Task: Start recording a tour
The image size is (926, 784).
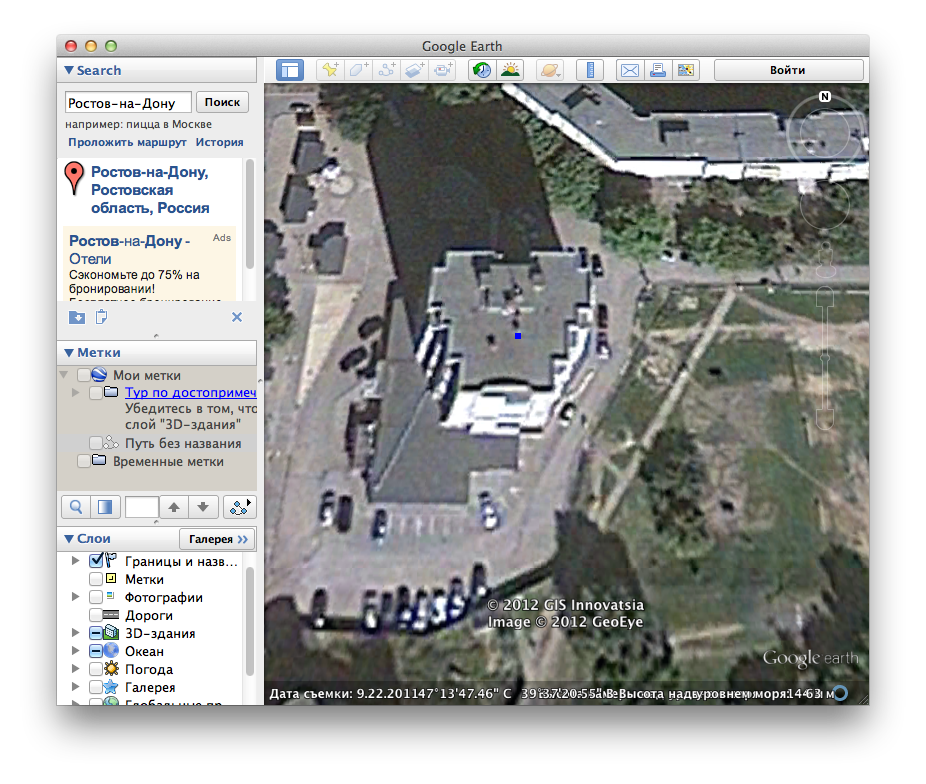Action: [x=443, y=70]
